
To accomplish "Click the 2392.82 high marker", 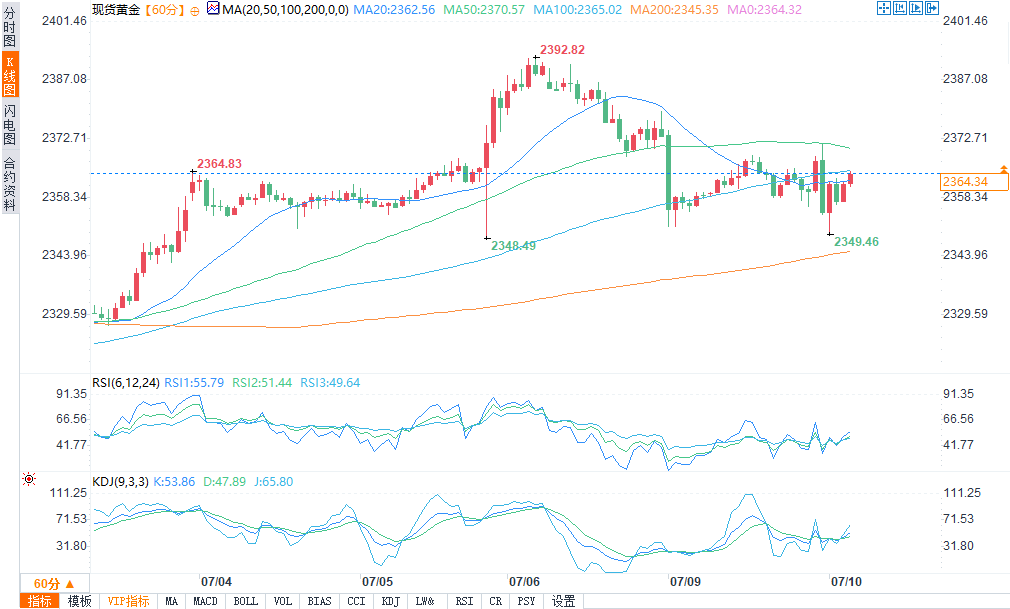I will click(562, 50).
